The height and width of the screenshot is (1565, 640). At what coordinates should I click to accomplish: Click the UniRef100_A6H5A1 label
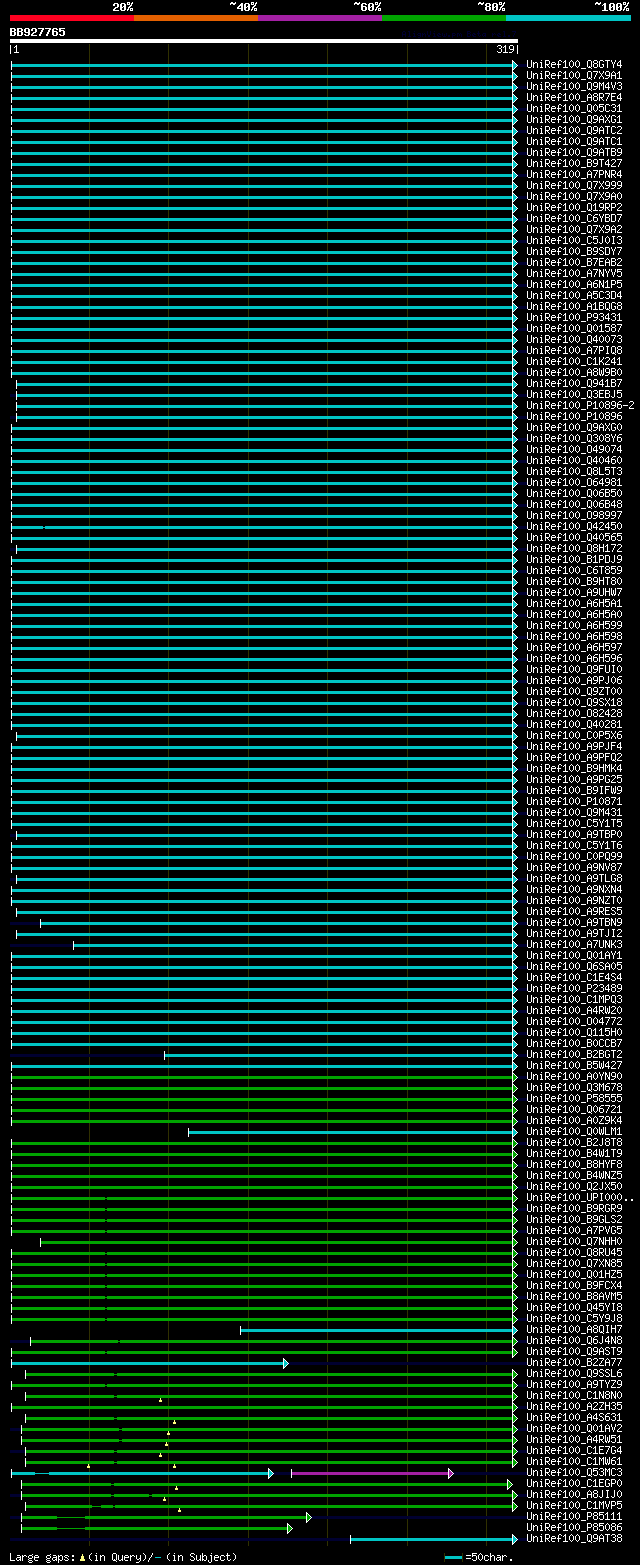574,604
